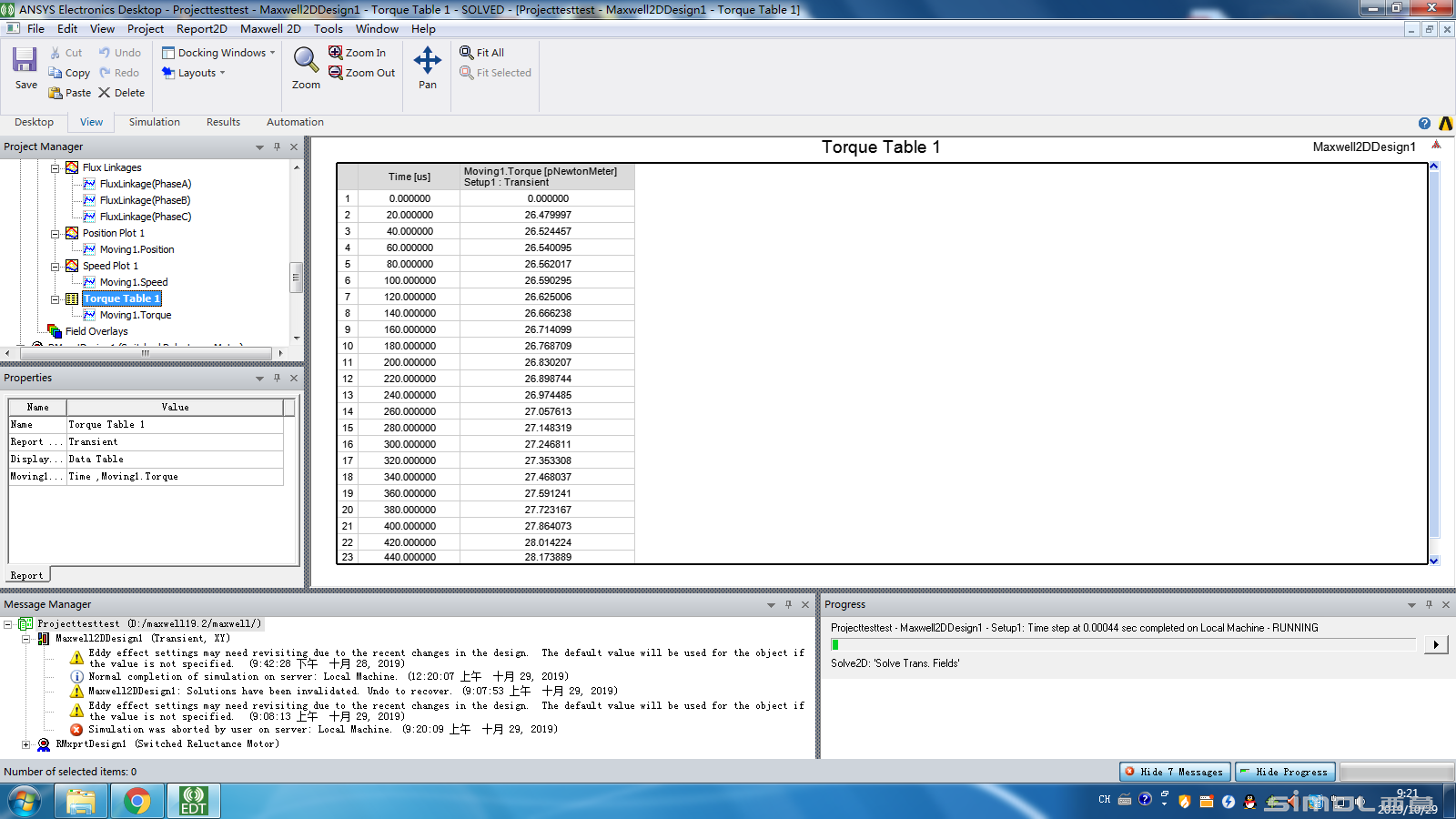This screenshot has width=1456, height=819.
Task: Switch to the Results ribbon tab
Action: tap(223, 122)
